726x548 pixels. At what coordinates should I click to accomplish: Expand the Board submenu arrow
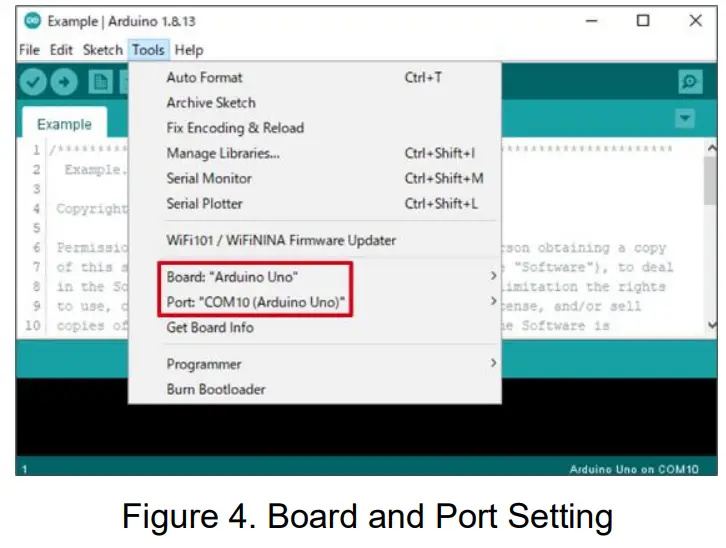pyautogui.click(x=494, y=276)
